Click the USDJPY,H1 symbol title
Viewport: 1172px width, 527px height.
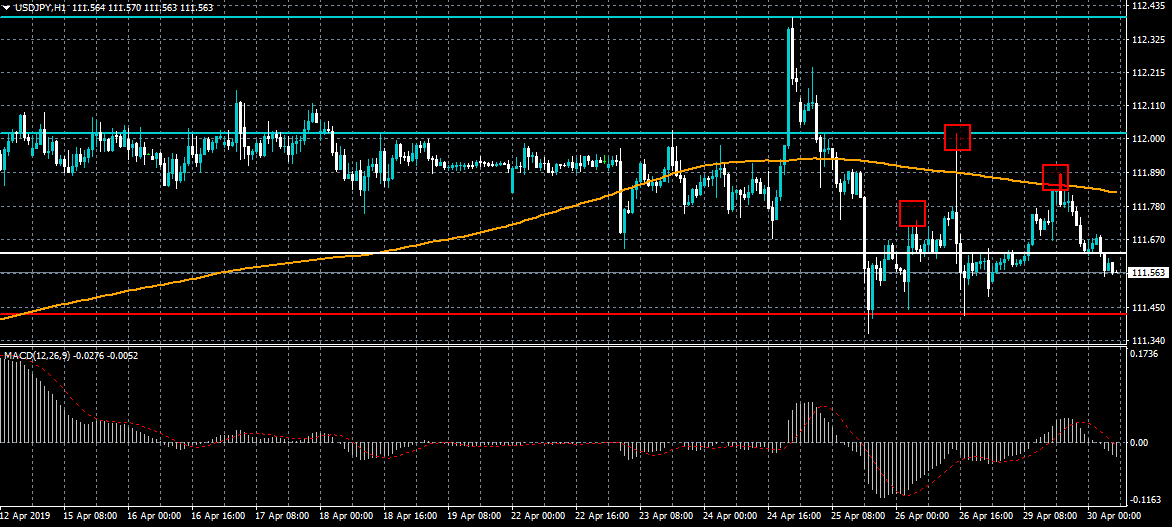click(x=40, y=7)
